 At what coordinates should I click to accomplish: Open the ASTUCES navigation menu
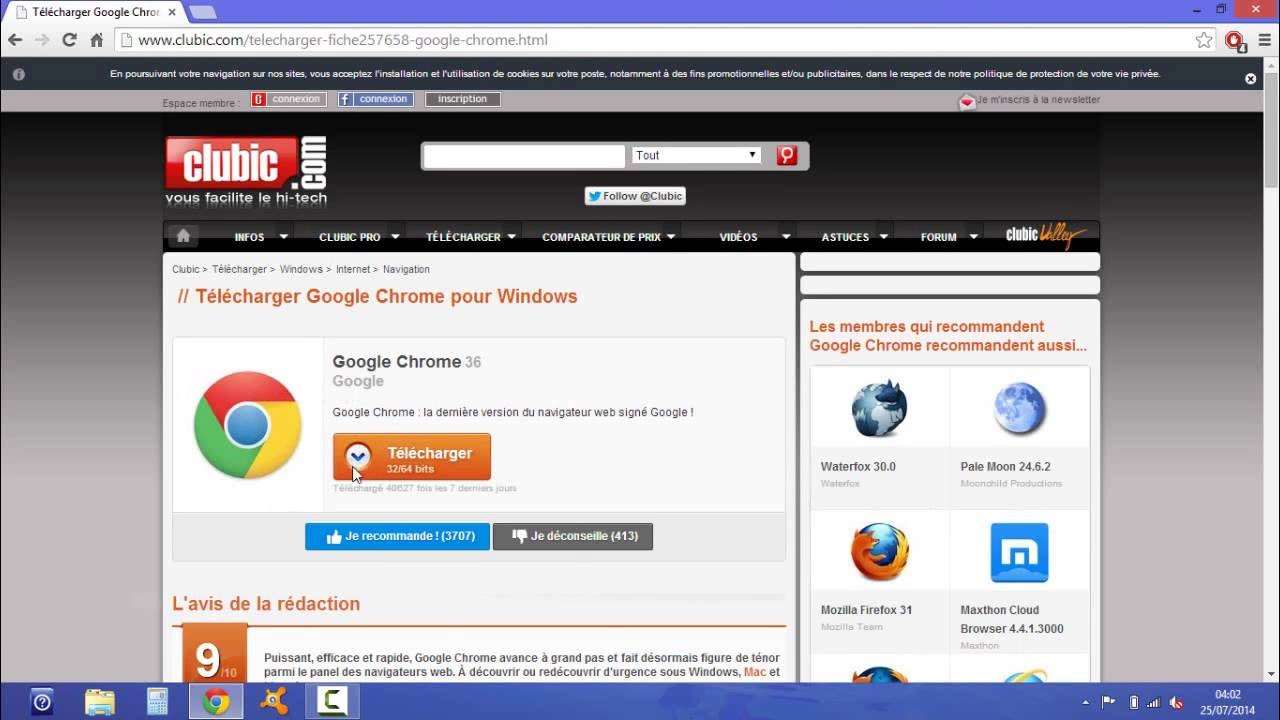tap(845, 237)
